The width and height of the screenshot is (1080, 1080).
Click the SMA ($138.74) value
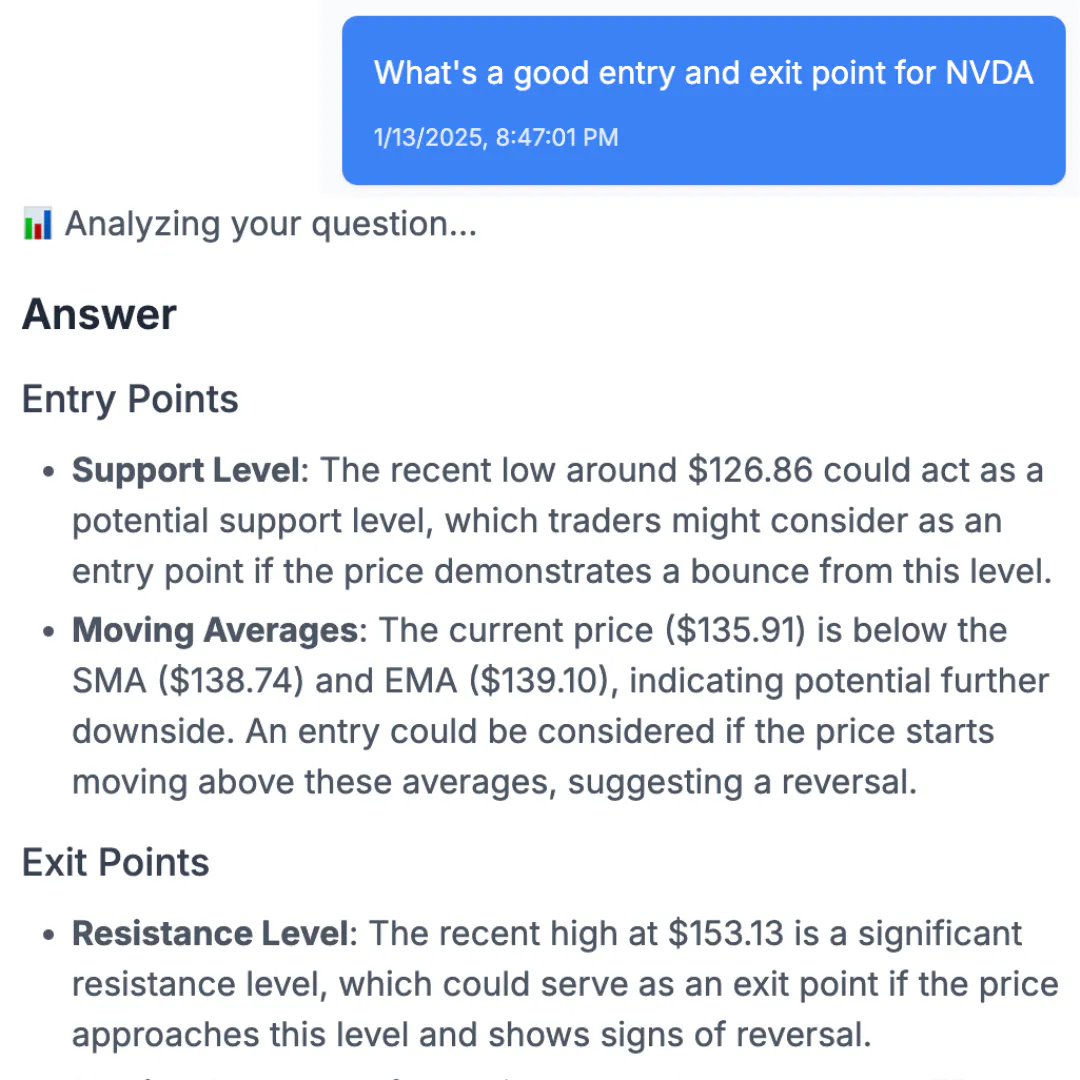tap(188, 681)
